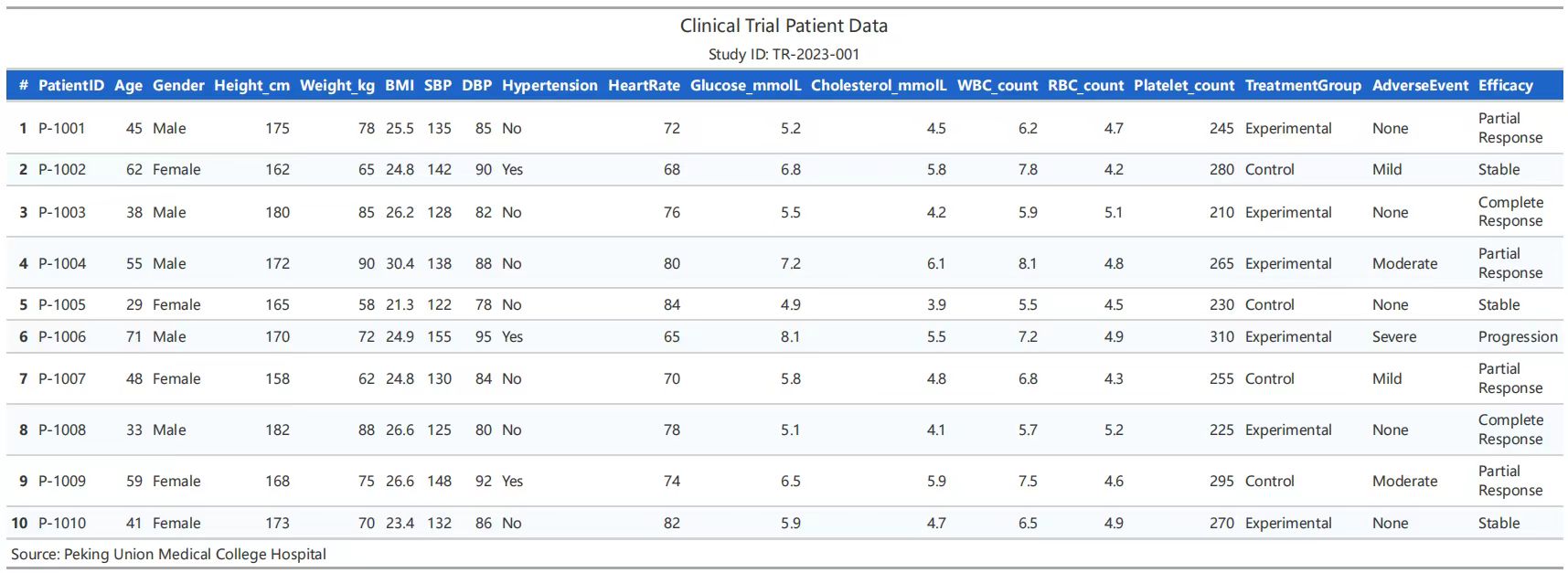Select the TreatmentGroup column header
This screenshot has height=573, width=1568.
coord(1303,85)
